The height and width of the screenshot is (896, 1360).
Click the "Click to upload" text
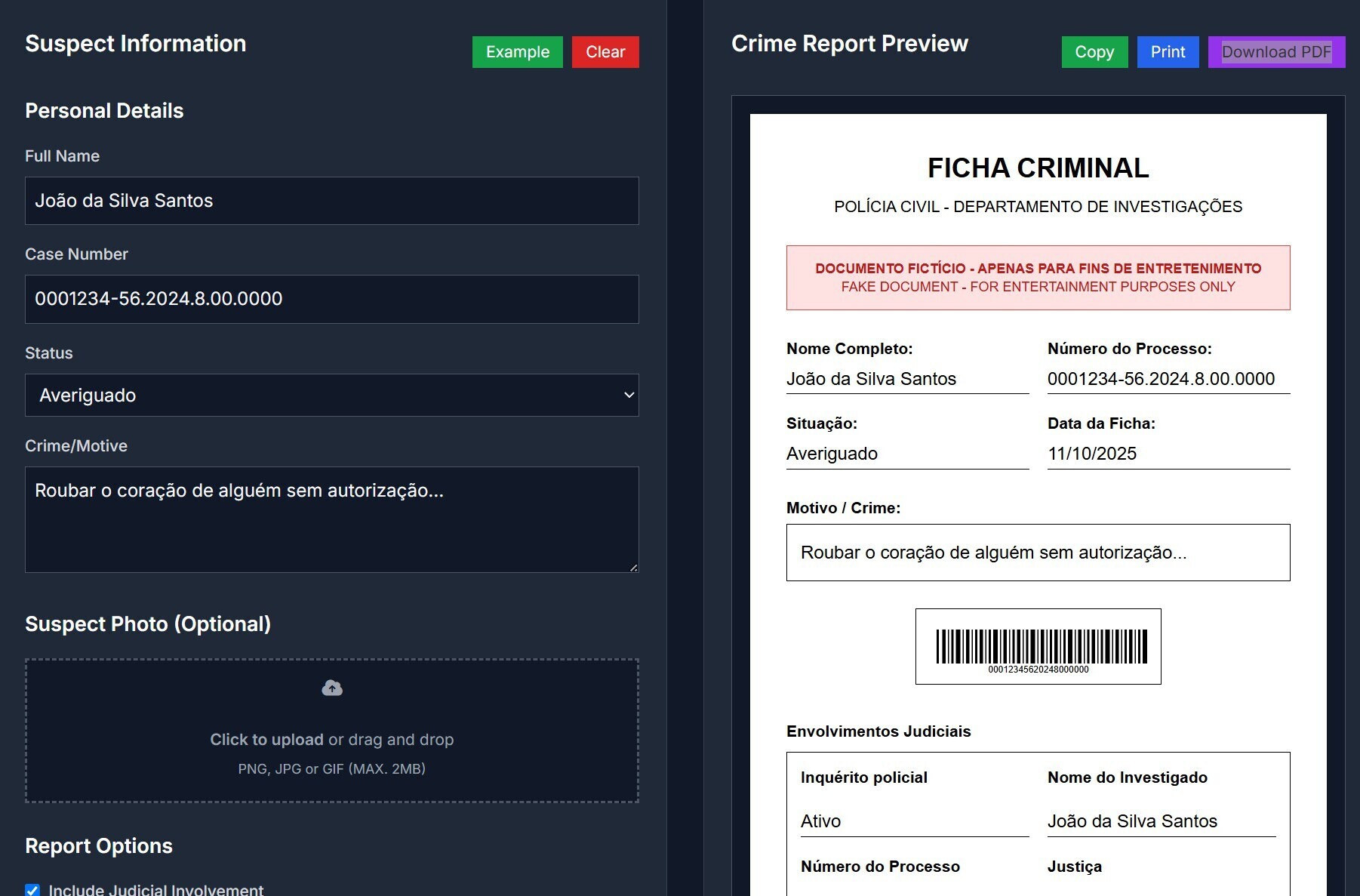[266, 740]
